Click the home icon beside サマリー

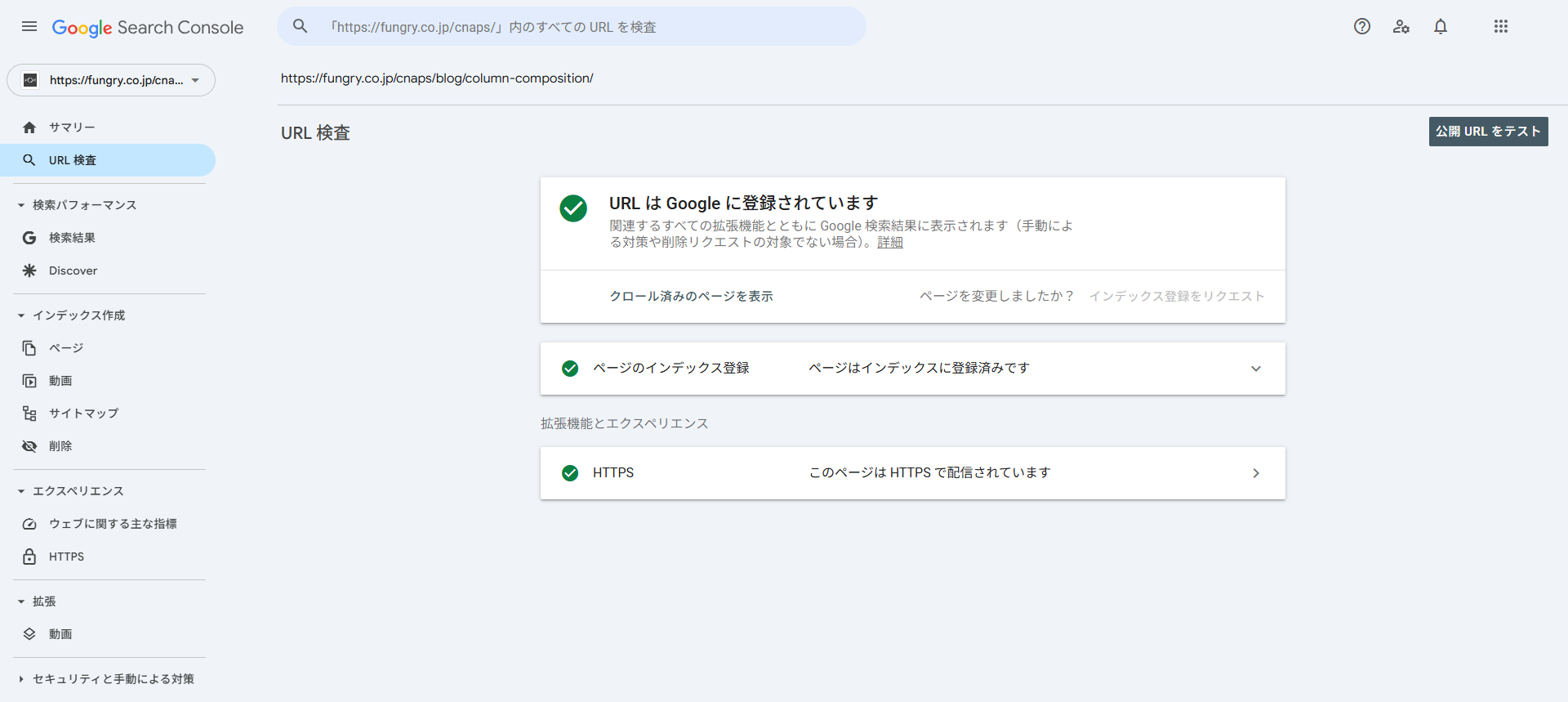coord(29,127)
